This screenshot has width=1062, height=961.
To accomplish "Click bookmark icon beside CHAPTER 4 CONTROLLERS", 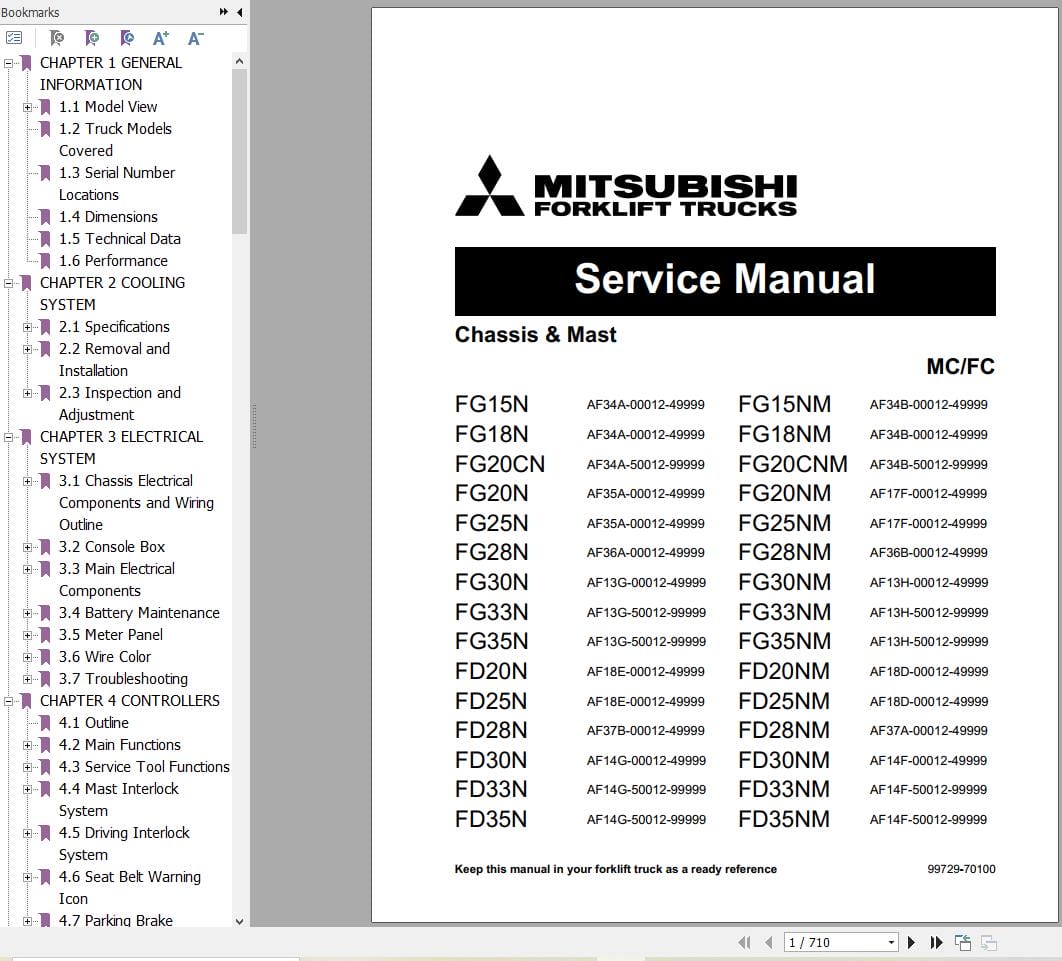I will click(26, 701).
